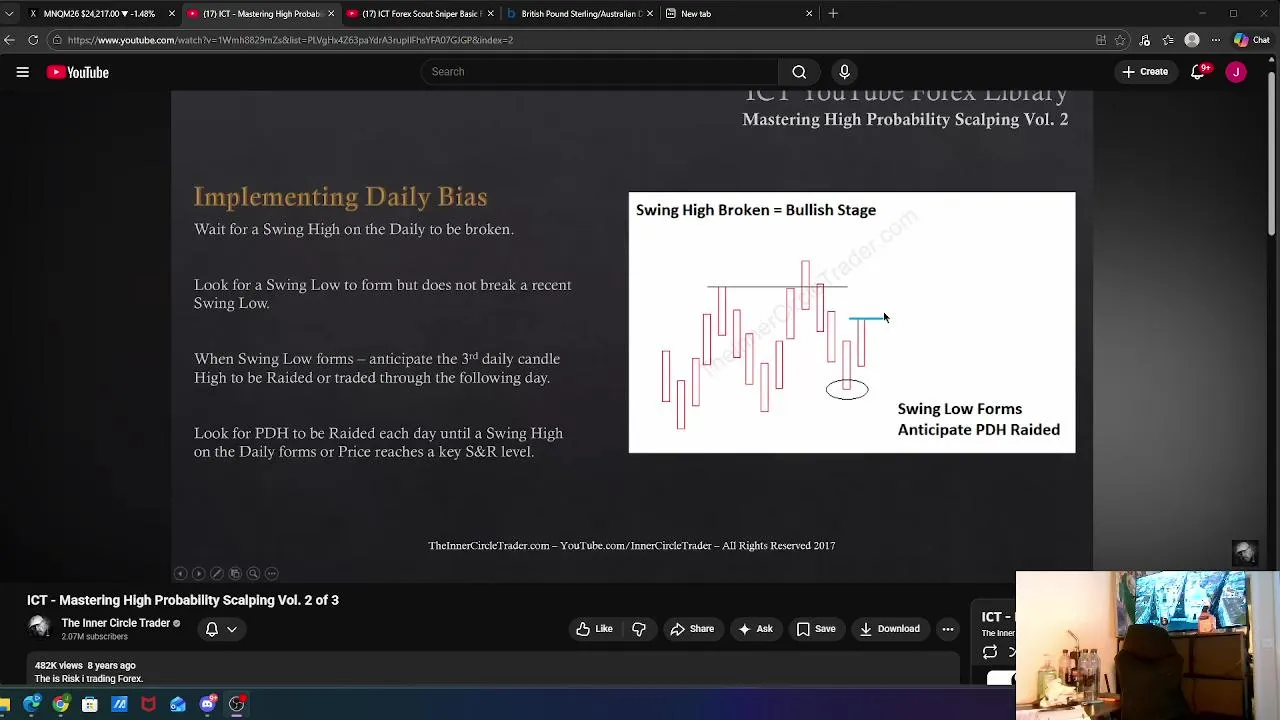This screenshot has height=720, width=1280.
Task: Open the tab search dropdown arrow
Action: 9,14
